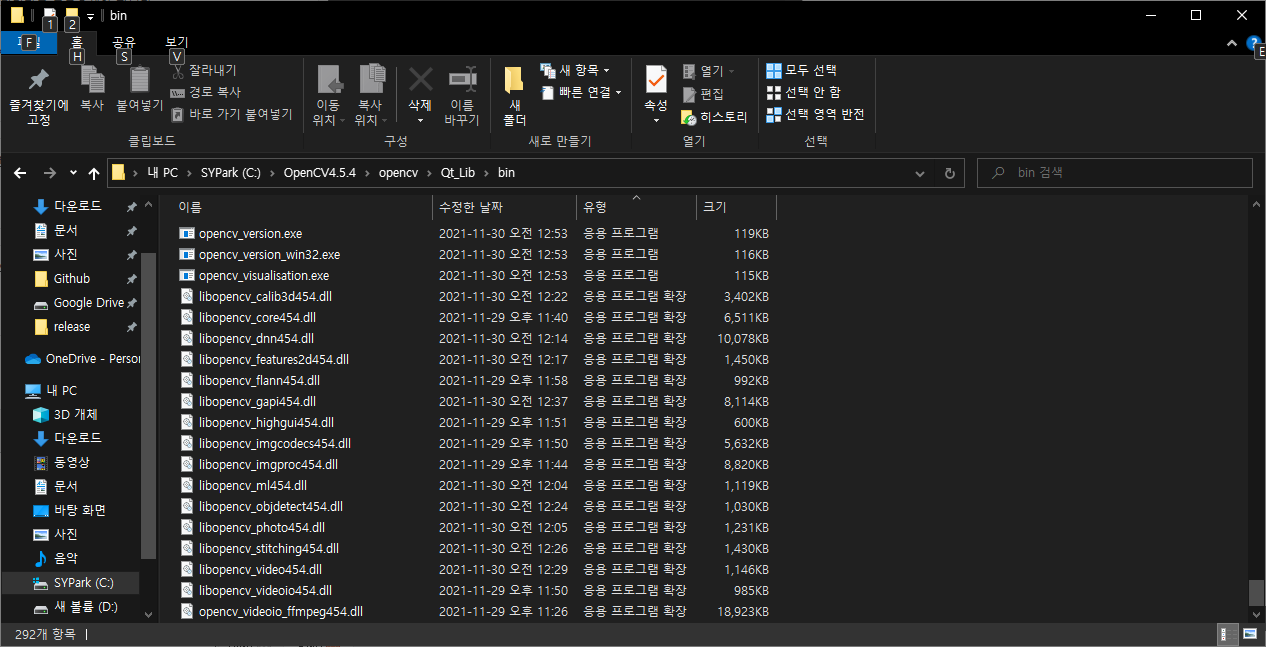
Task: Switch to the 홈 (Home) ribbon tab
Action: tap(77, 43)
